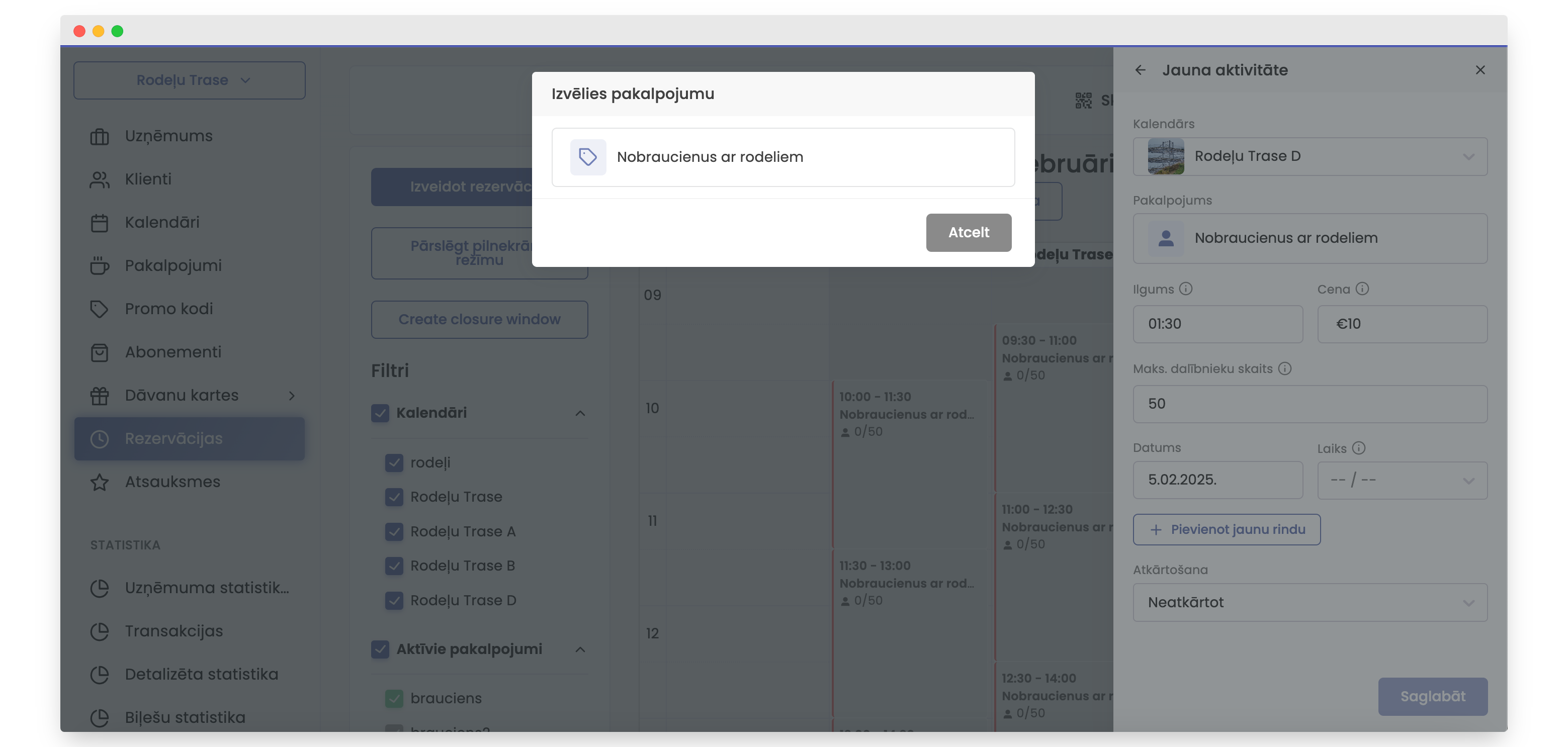Toggle the brauciens service checkbox

[394, 698]
